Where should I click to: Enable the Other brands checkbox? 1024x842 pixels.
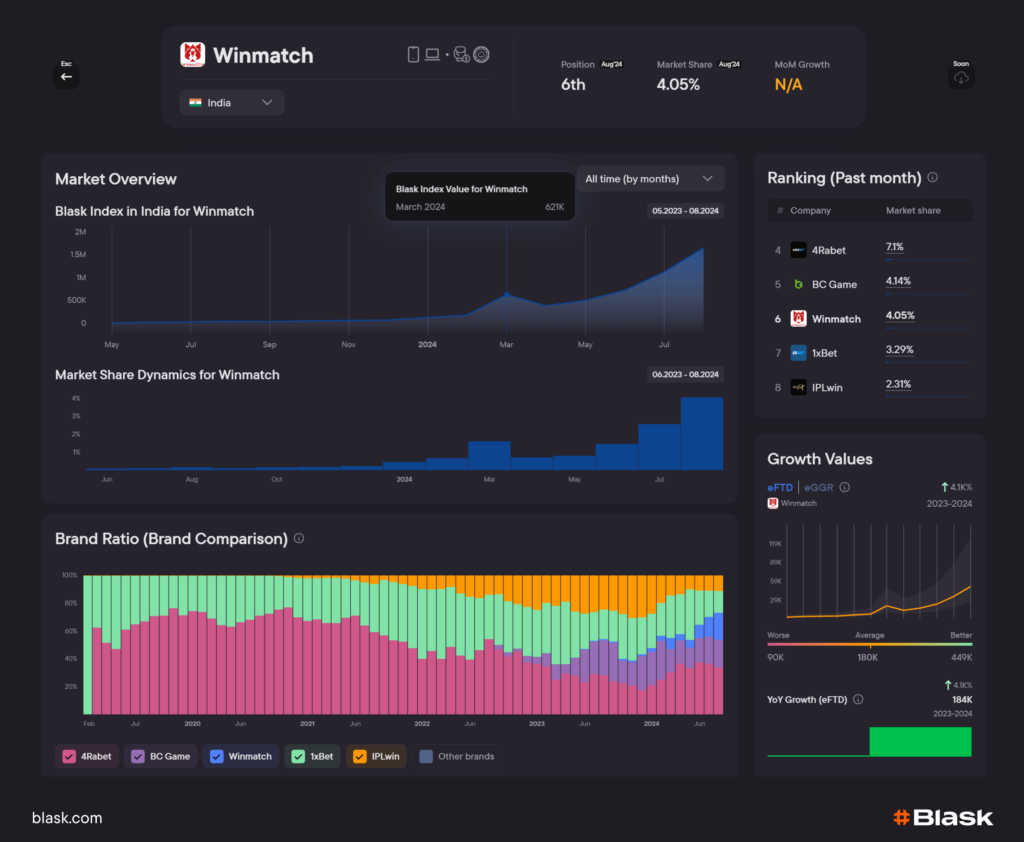coord(427,756)
